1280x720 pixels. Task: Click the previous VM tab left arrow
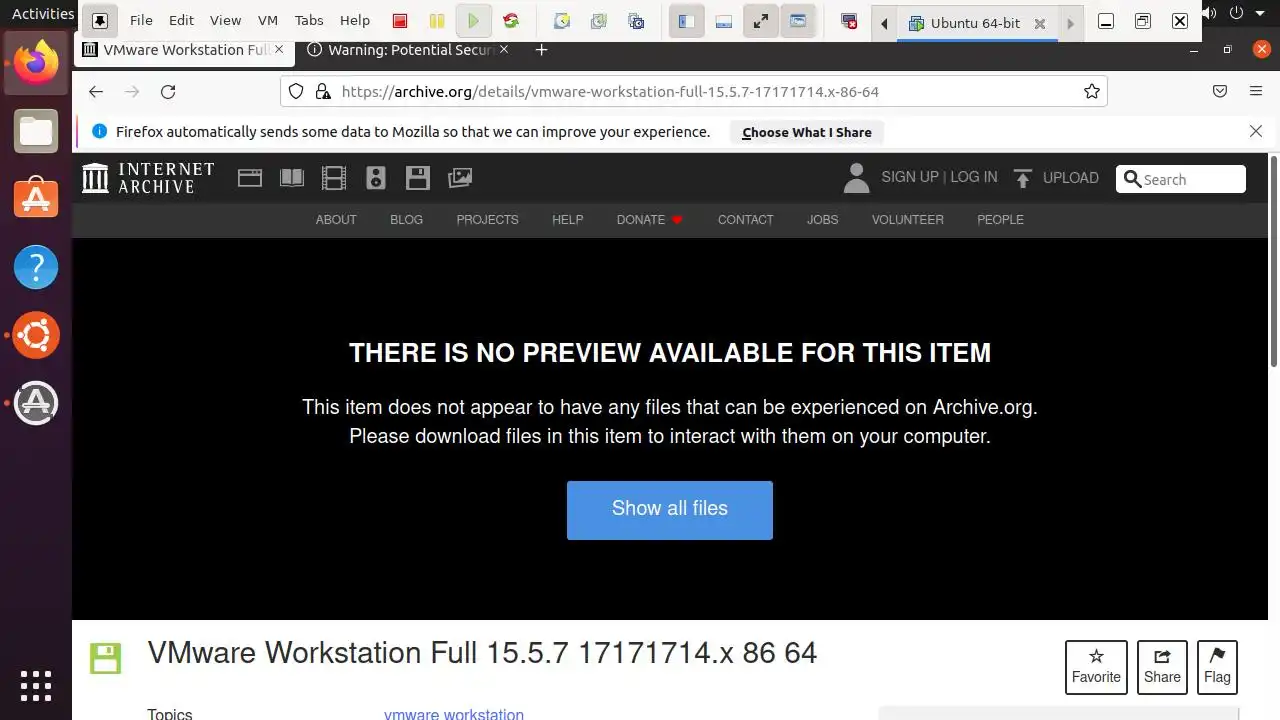coord(884,23)
